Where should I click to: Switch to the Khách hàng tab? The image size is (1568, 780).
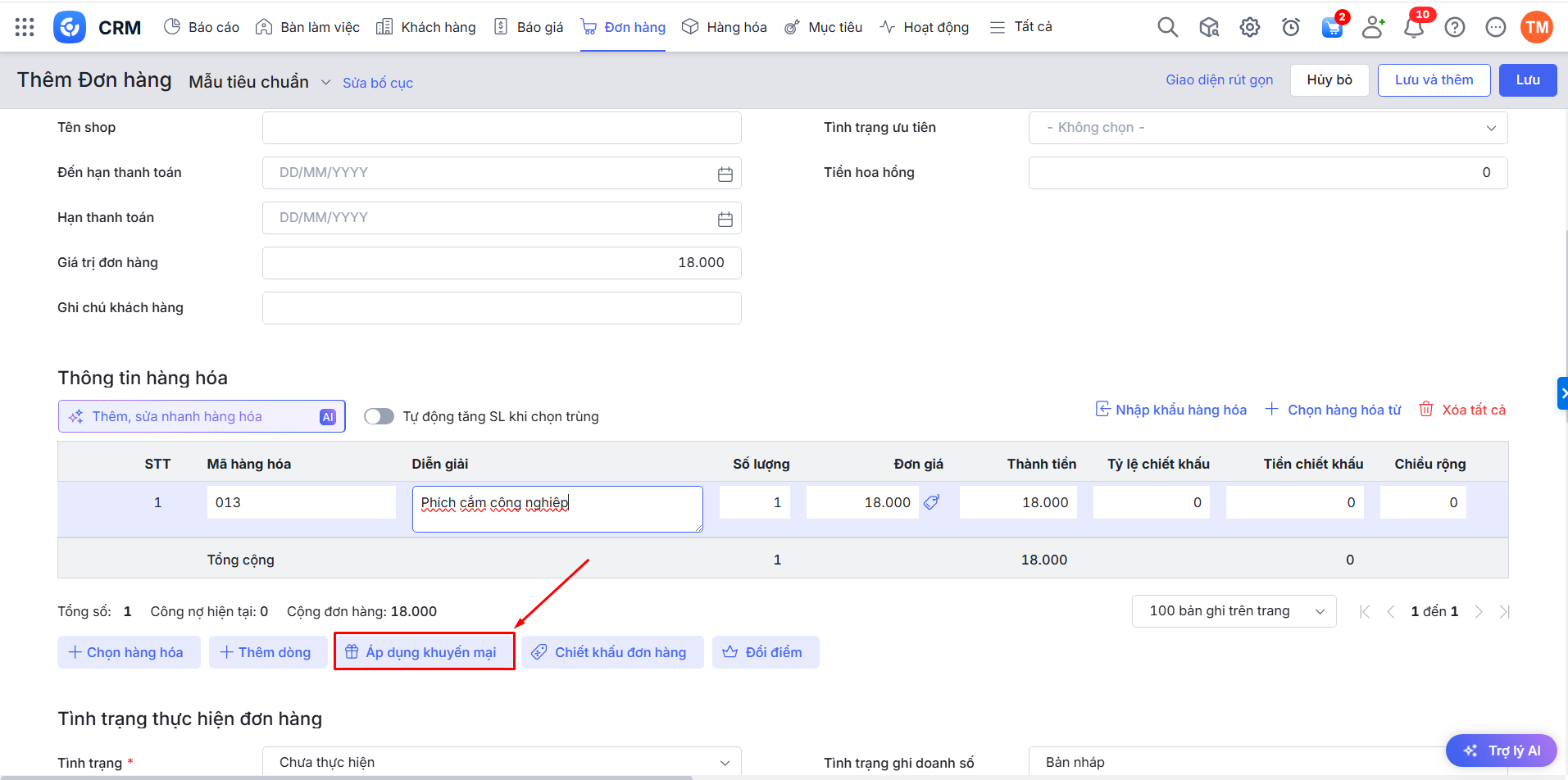pos(426,27)
